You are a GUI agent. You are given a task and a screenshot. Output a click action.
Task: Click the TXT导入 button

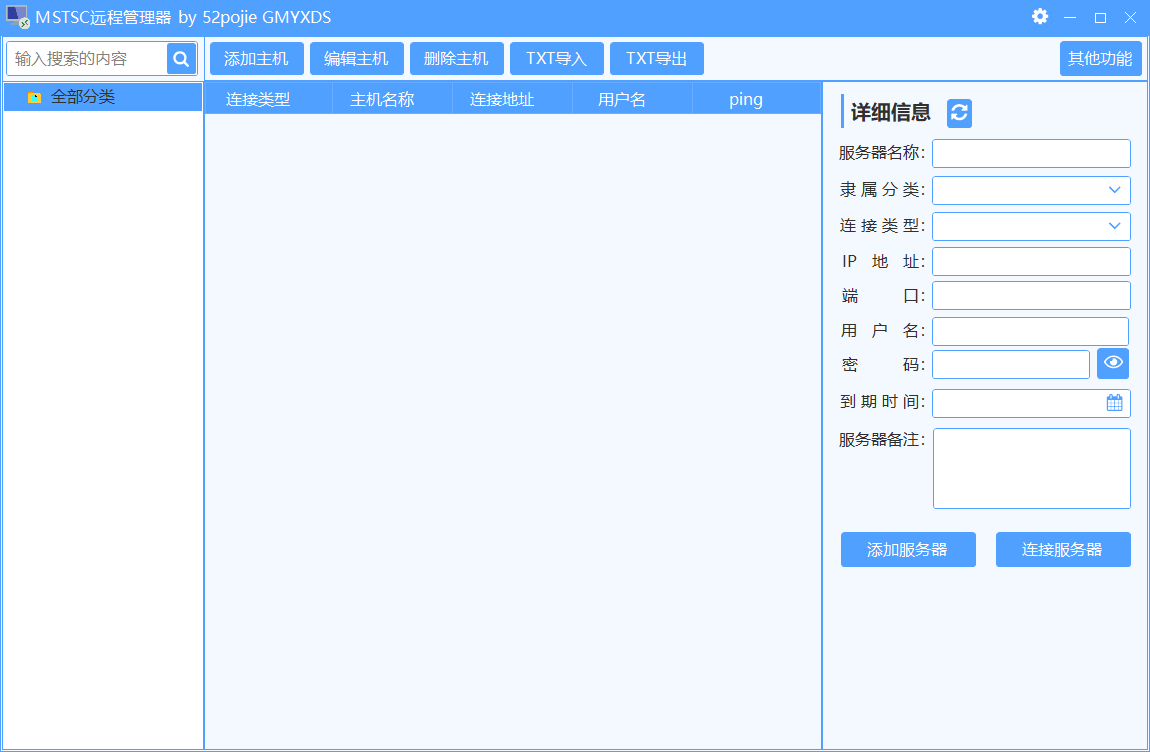557,59
